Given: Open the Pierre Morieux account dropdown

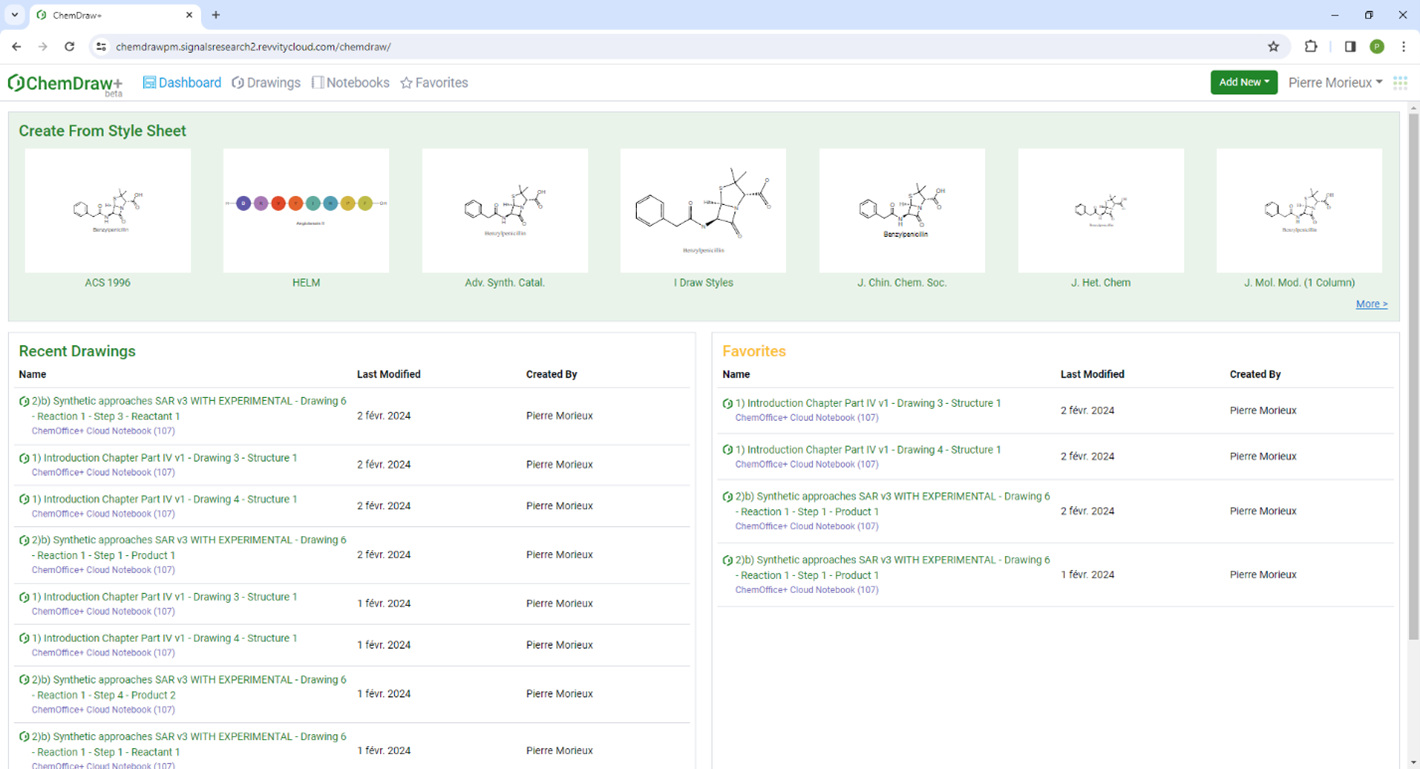Looking at the screenshot, I should (1335, 83).
